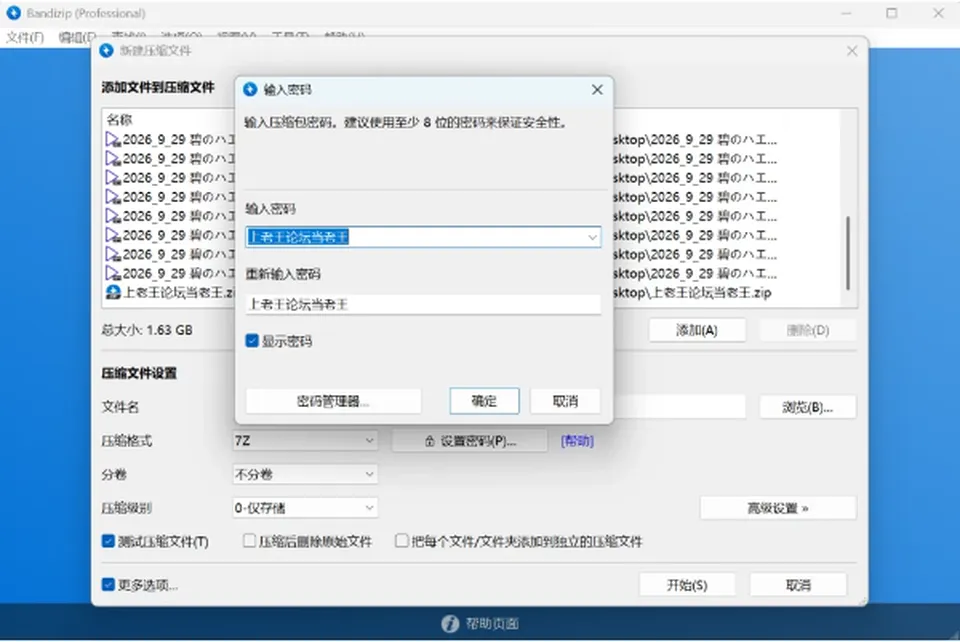Expand the 输入密码 history dropdown arrow

[x=592, y=237]
